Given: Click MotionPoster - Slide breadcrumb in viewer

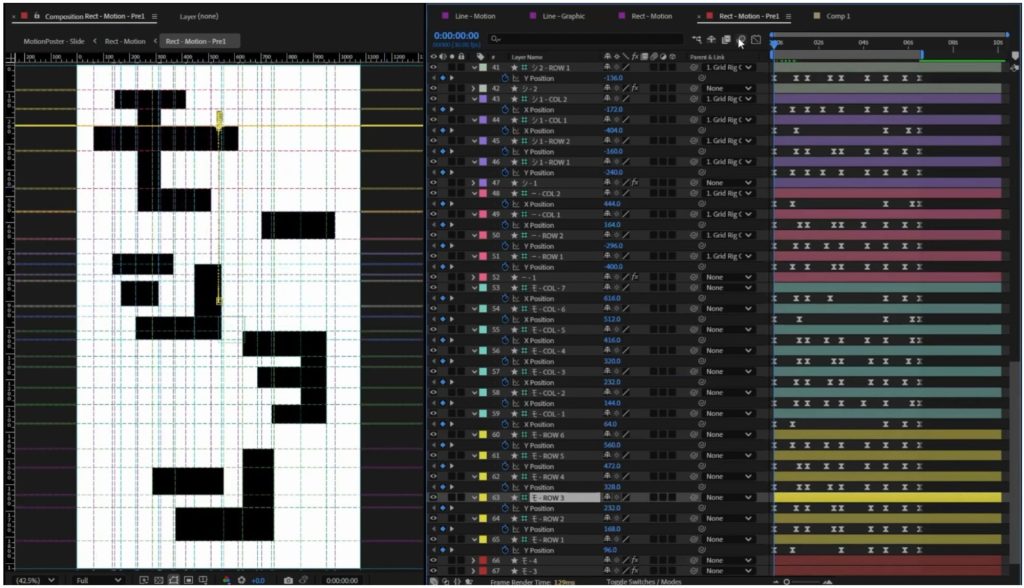Looking at the screenshot, I should [x=55, y=41].
